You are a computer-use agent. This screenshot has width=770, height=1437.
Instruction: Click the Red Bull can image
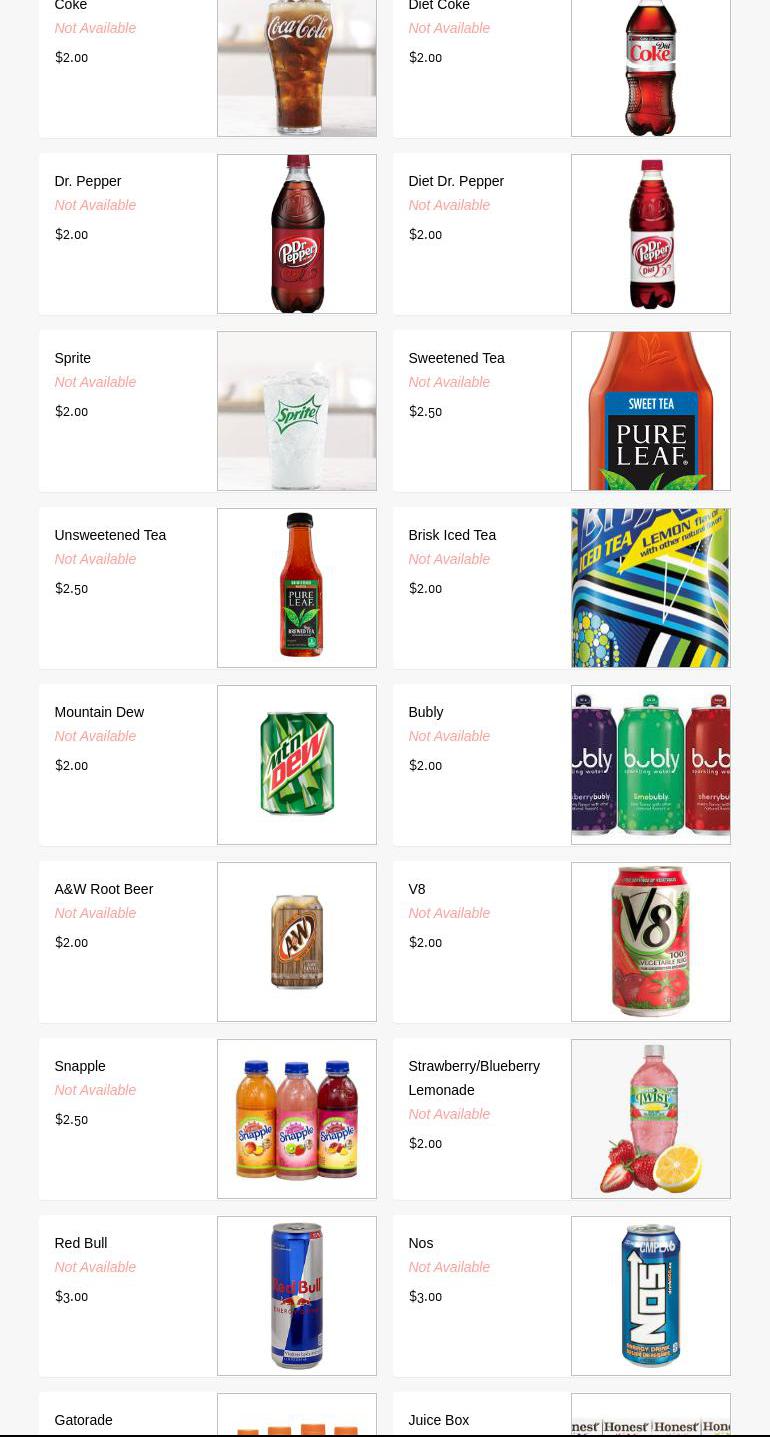click(x=297, y=1296)
